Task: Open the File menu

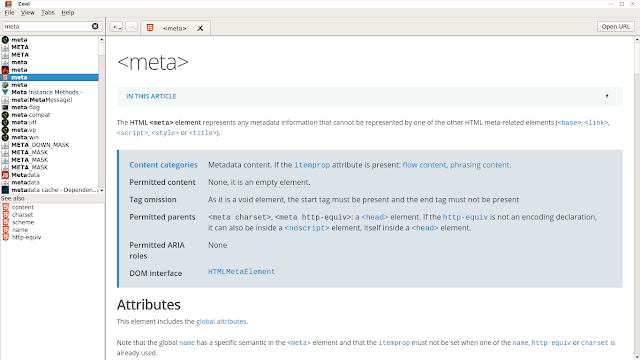Action: [x=9, y=13]
